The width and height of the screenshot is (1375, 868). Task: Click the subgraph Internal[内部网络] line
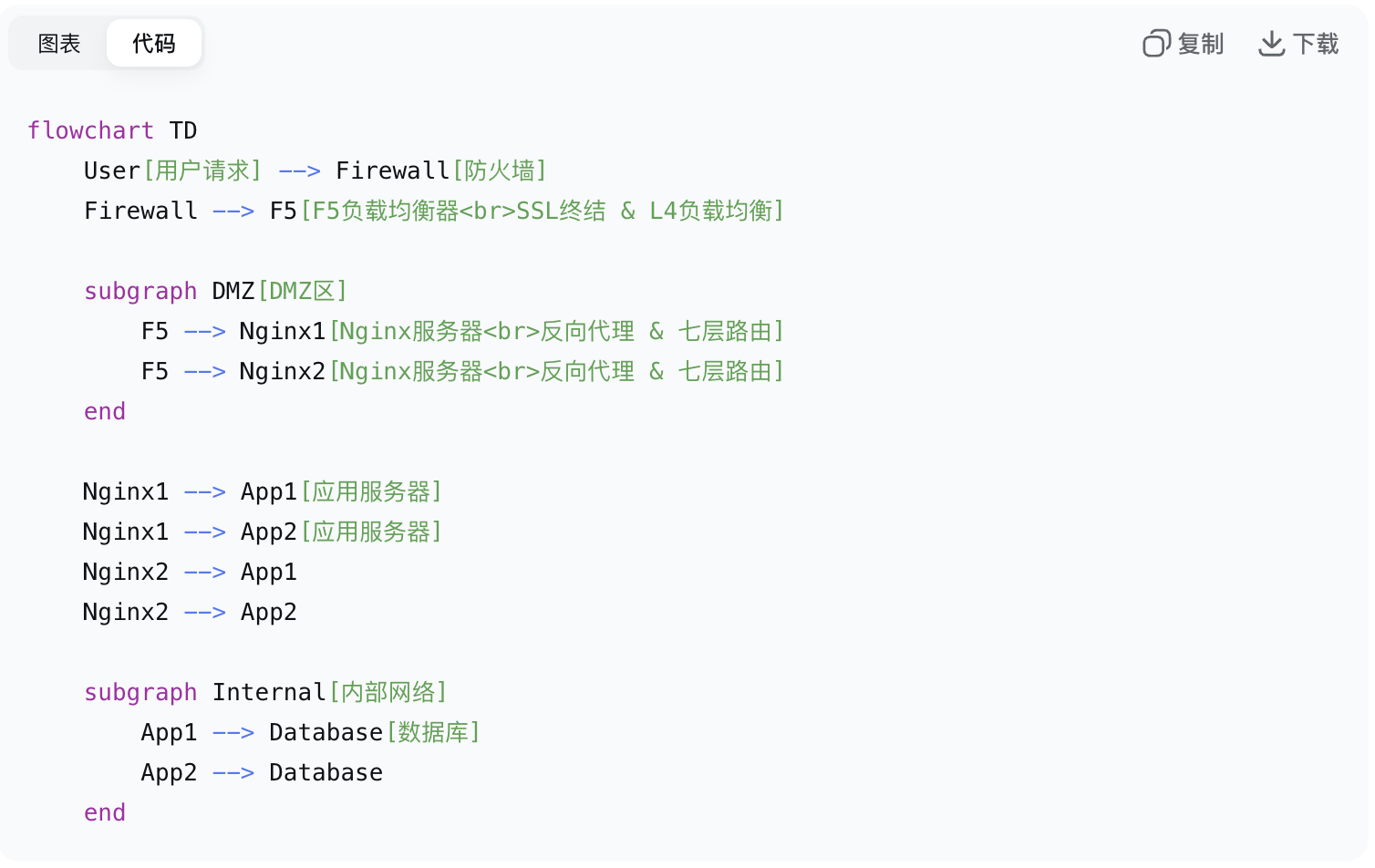265,692
